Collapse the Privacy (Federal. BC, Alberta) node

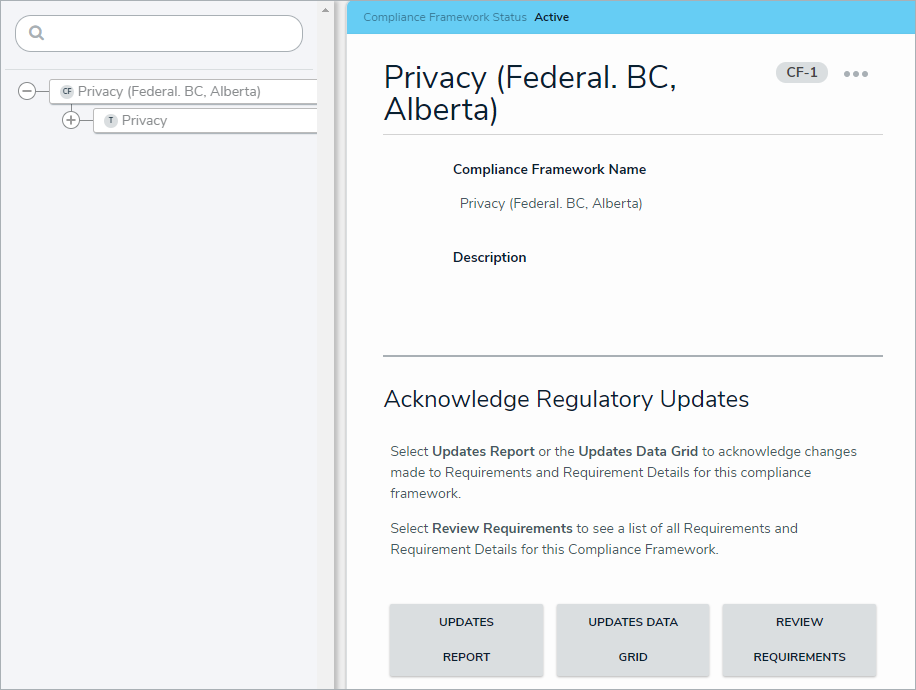tap(27, 91)
